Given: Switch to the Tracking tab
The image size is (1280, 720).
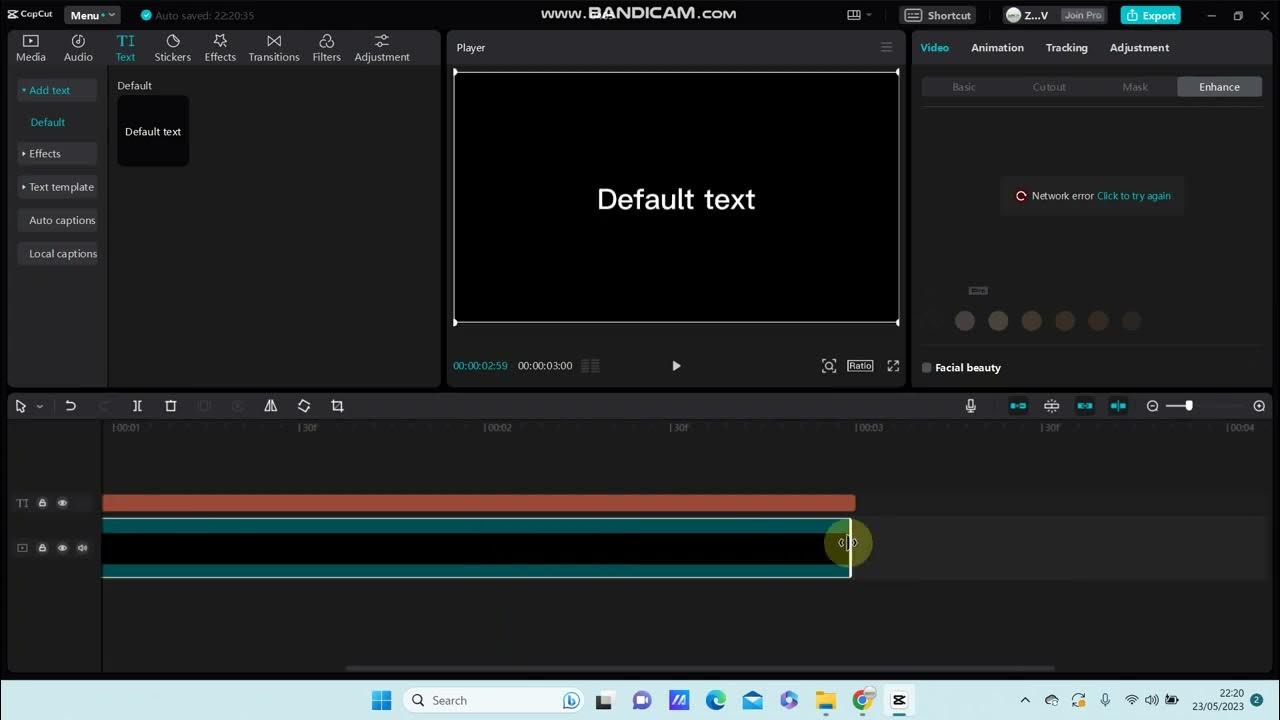Looking at the screenshot, I should (x=1066, y=48).
